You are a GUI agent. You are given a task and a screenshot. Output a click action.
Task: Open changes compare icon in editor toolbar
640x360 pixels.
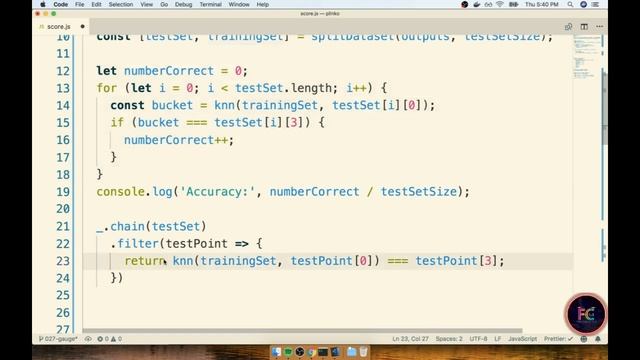(568, 27)
